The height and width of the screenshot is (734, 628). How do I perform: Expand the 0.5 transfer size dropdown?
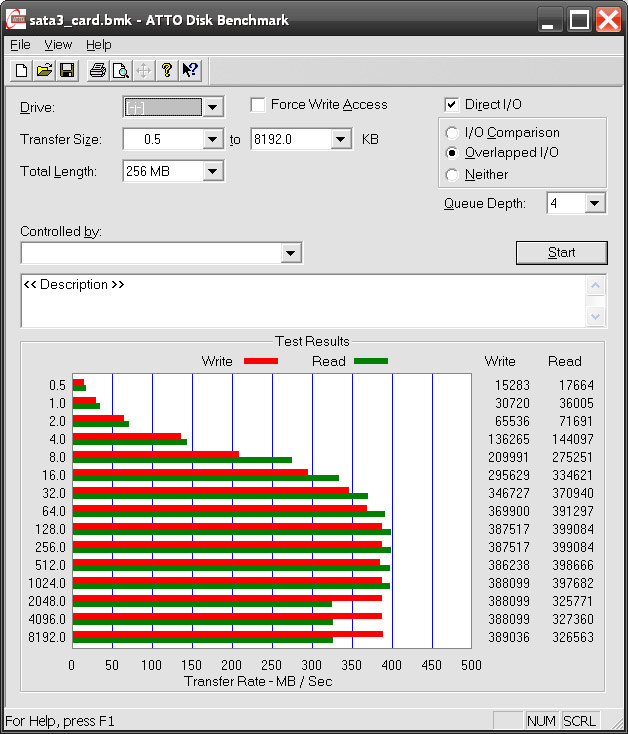[212, 139]
